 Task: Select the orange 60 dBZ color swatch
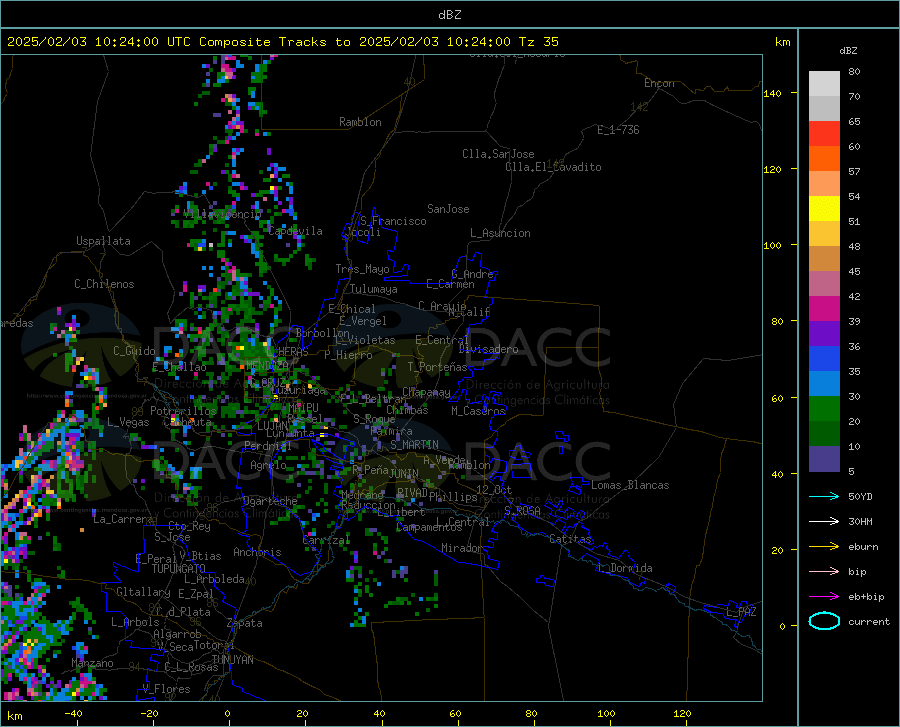coord(824,159)
